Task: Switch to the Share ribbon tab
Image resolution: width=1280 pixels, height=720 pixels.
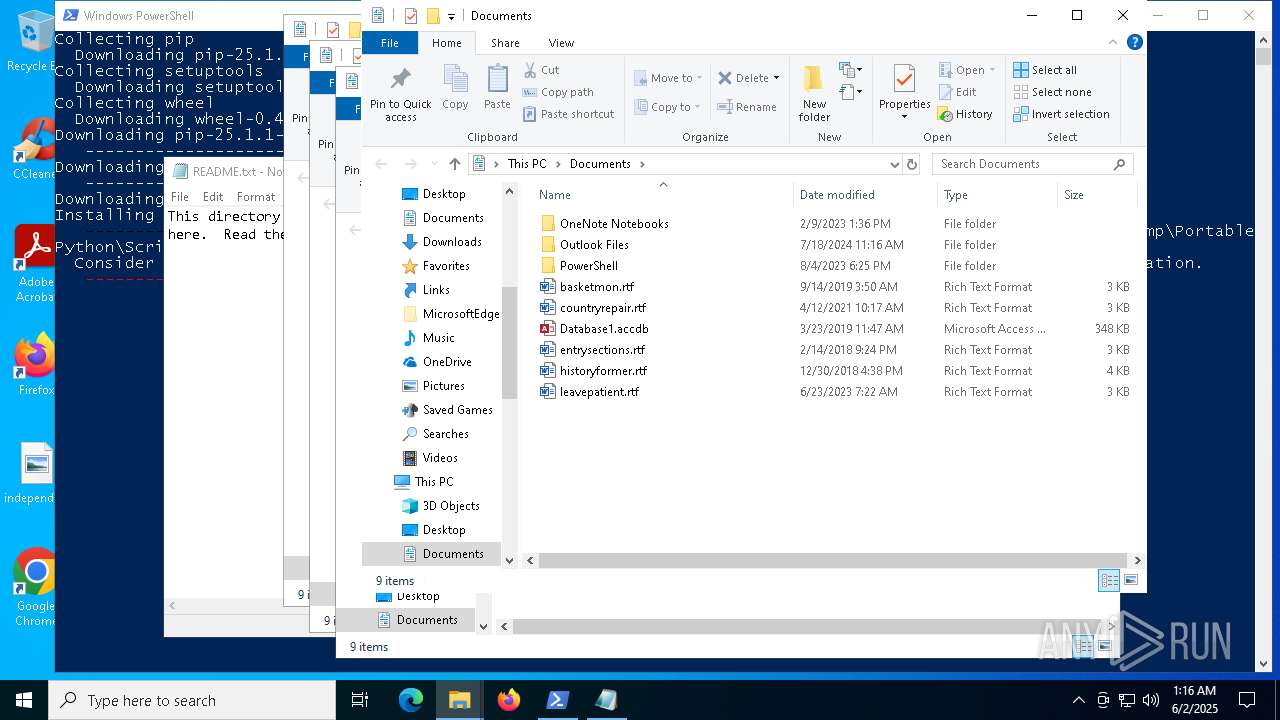Action: coord(505,43)
